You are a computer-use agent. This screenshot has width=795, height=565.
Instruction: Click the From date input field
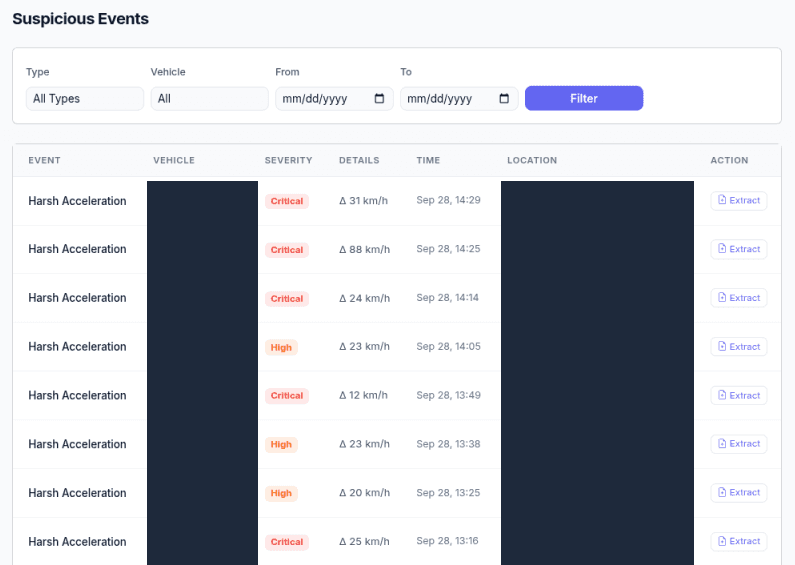334,98
